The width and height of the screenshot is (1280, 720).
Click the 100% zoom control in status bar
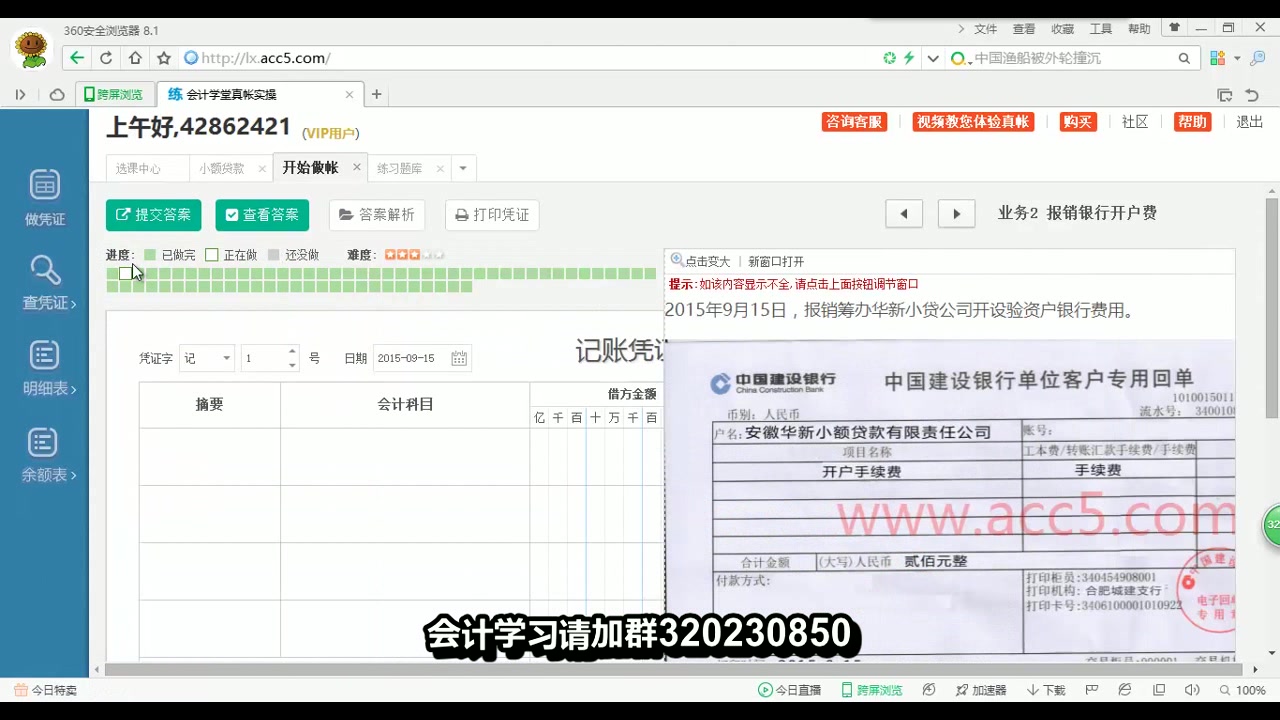(x=1243, y=690)
